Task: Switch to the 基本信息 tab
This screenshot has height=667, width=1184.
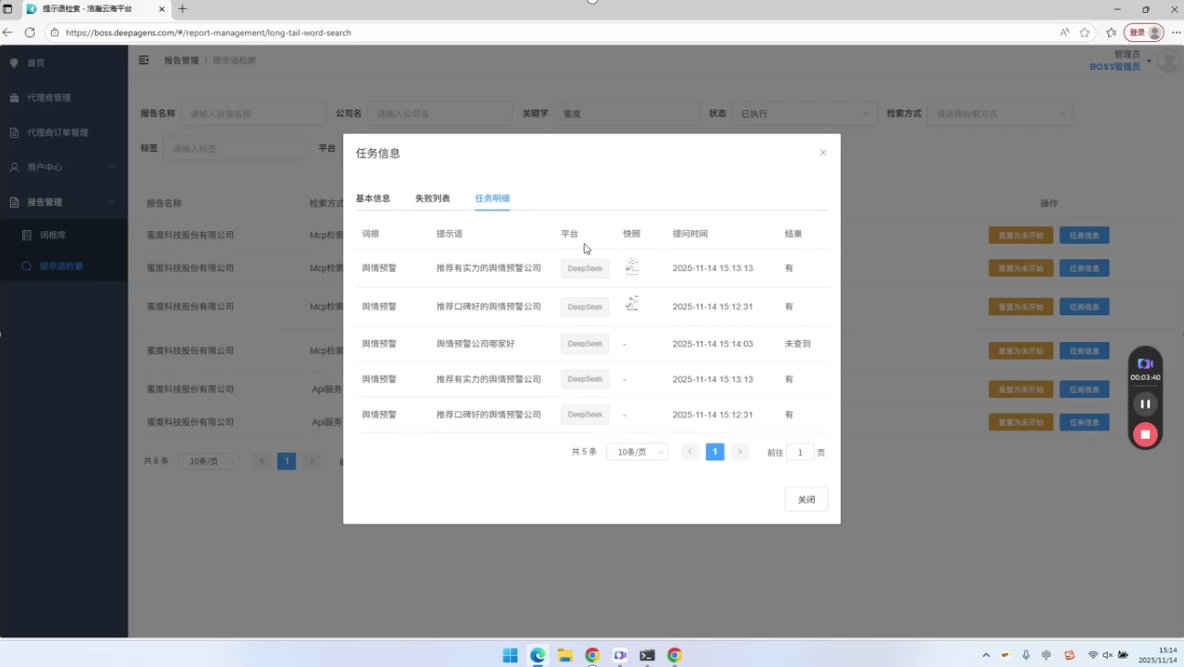Action: coord(373,198)
